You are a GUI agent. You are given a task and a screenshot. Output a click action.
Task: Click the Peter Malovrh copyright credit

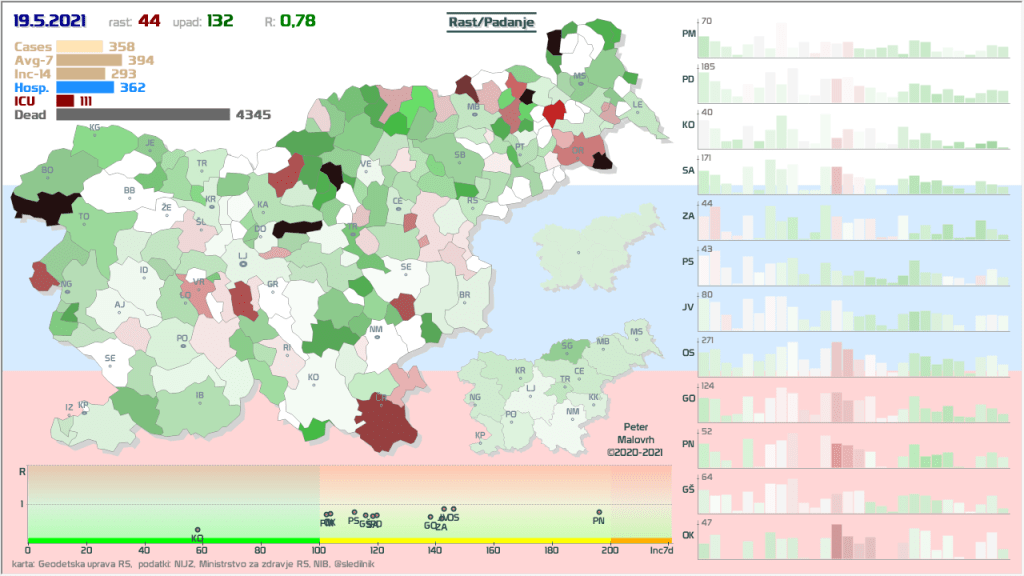636,439
